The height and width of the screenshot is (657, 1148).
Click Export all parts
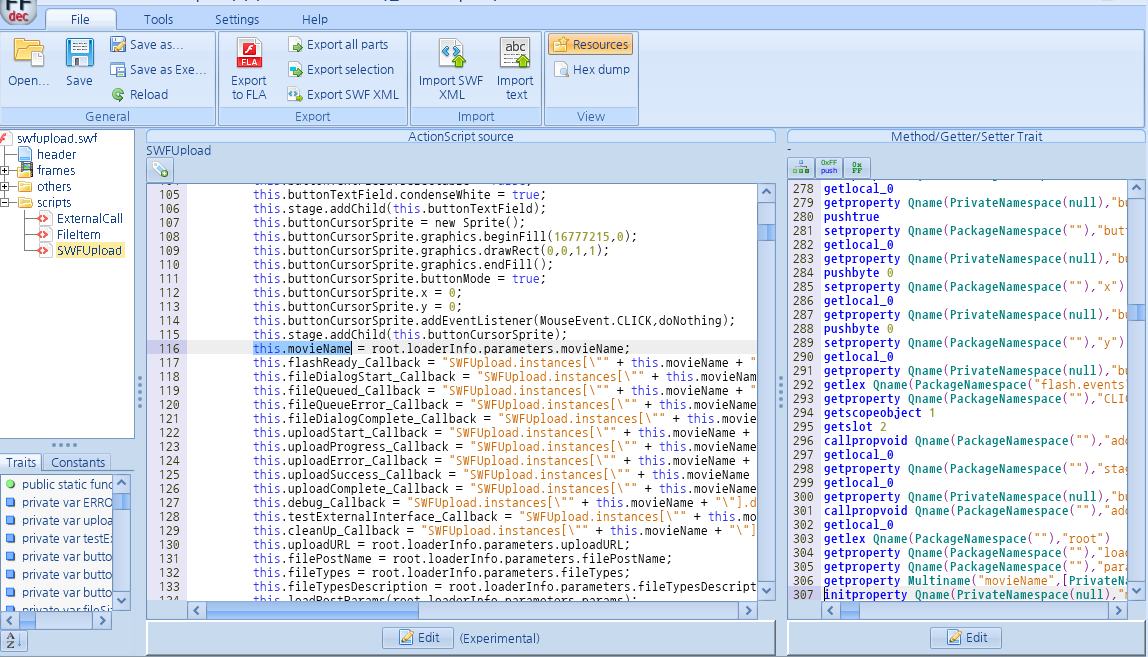click(338, 45)
